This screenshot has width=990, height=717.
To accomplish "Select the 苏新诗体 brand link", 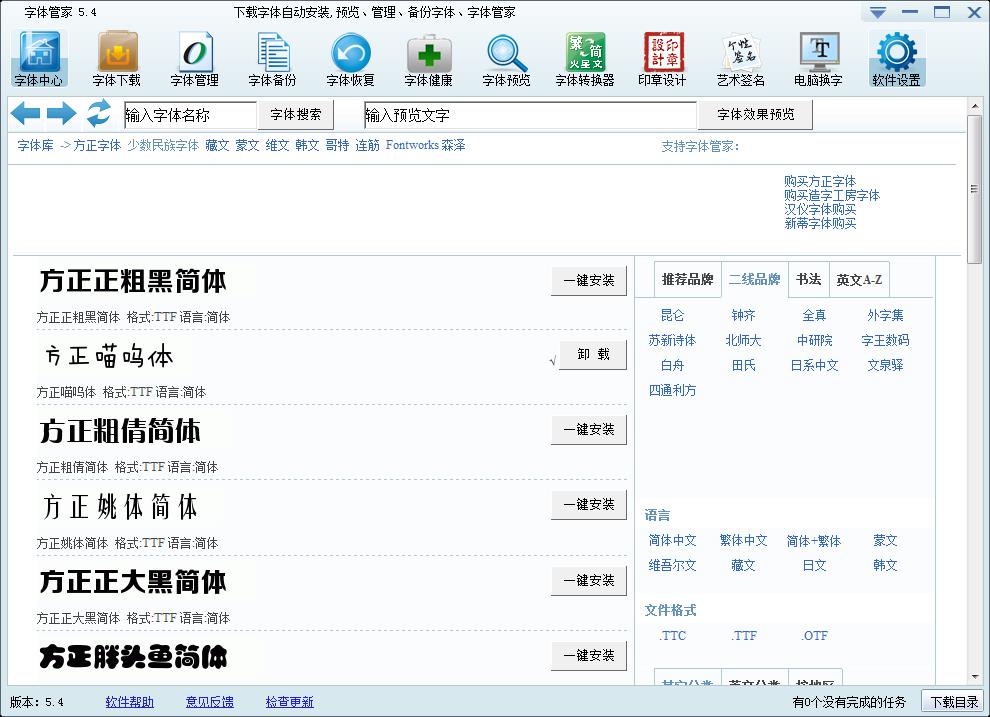I will [x=672, y=340].
